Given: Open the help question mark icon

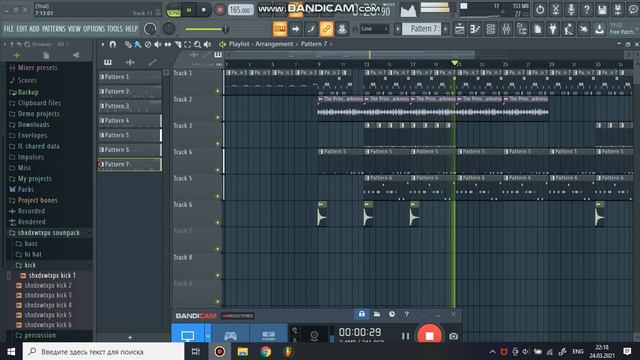Looking at the screenshot, I should 587,10.
